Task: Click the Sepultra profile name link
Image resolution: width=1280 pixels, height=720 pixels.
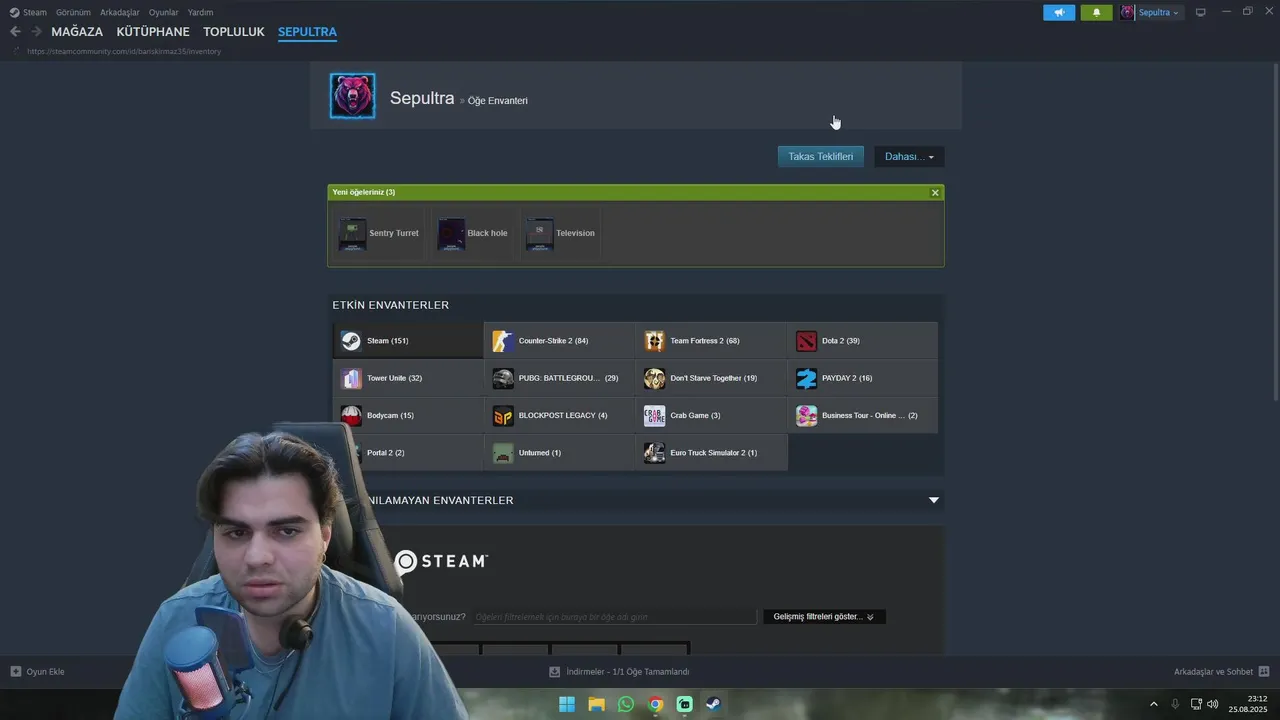Action: [422, 98]
